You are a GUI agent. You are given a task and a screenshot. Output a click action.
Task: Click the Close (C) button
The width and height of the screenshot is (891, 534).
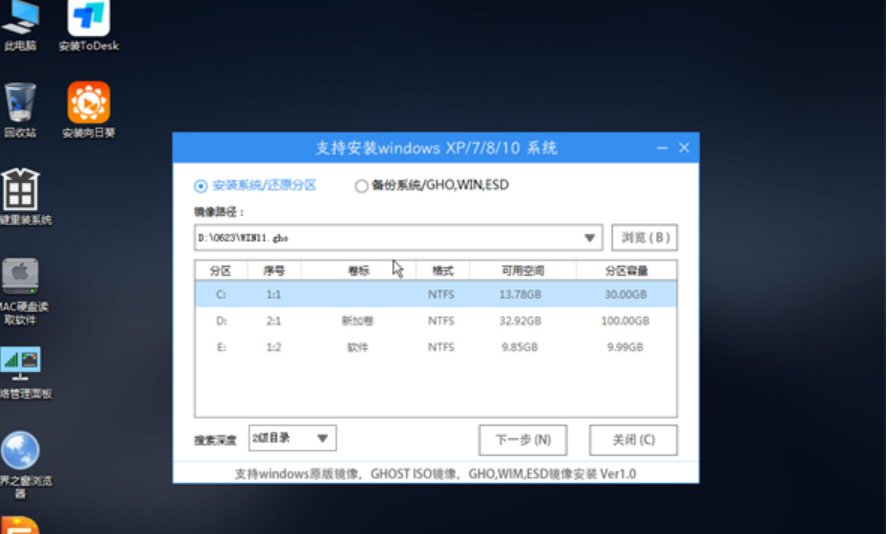(633, 440)
